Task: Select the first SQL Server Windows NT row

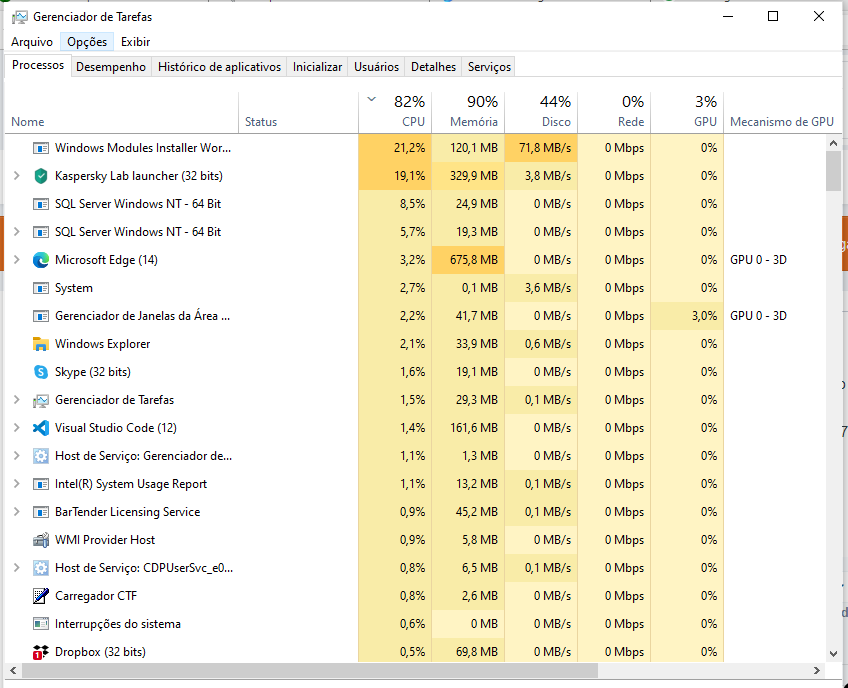Action: 415,204
